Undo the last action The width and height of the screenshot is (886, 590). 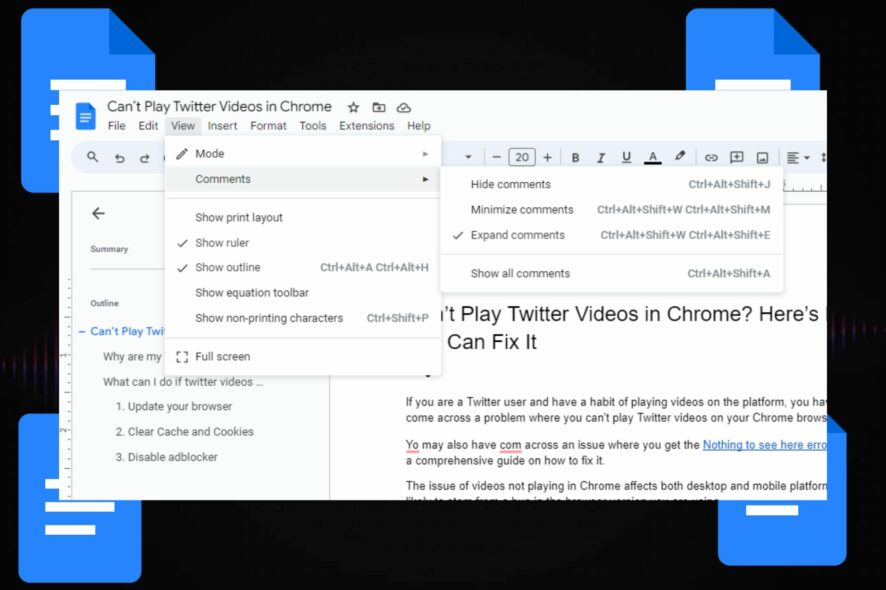point(119,158)
